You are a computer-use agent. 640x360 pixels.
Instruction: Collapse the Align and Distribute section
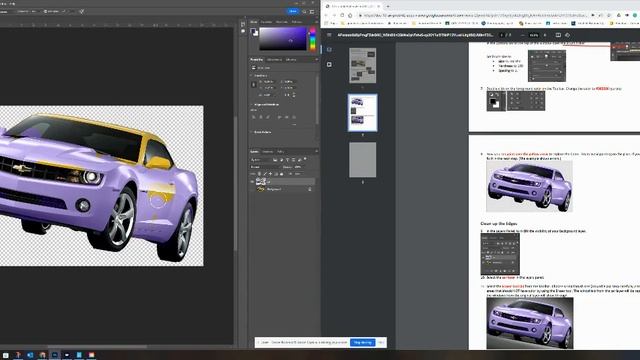tap(251, 104)
